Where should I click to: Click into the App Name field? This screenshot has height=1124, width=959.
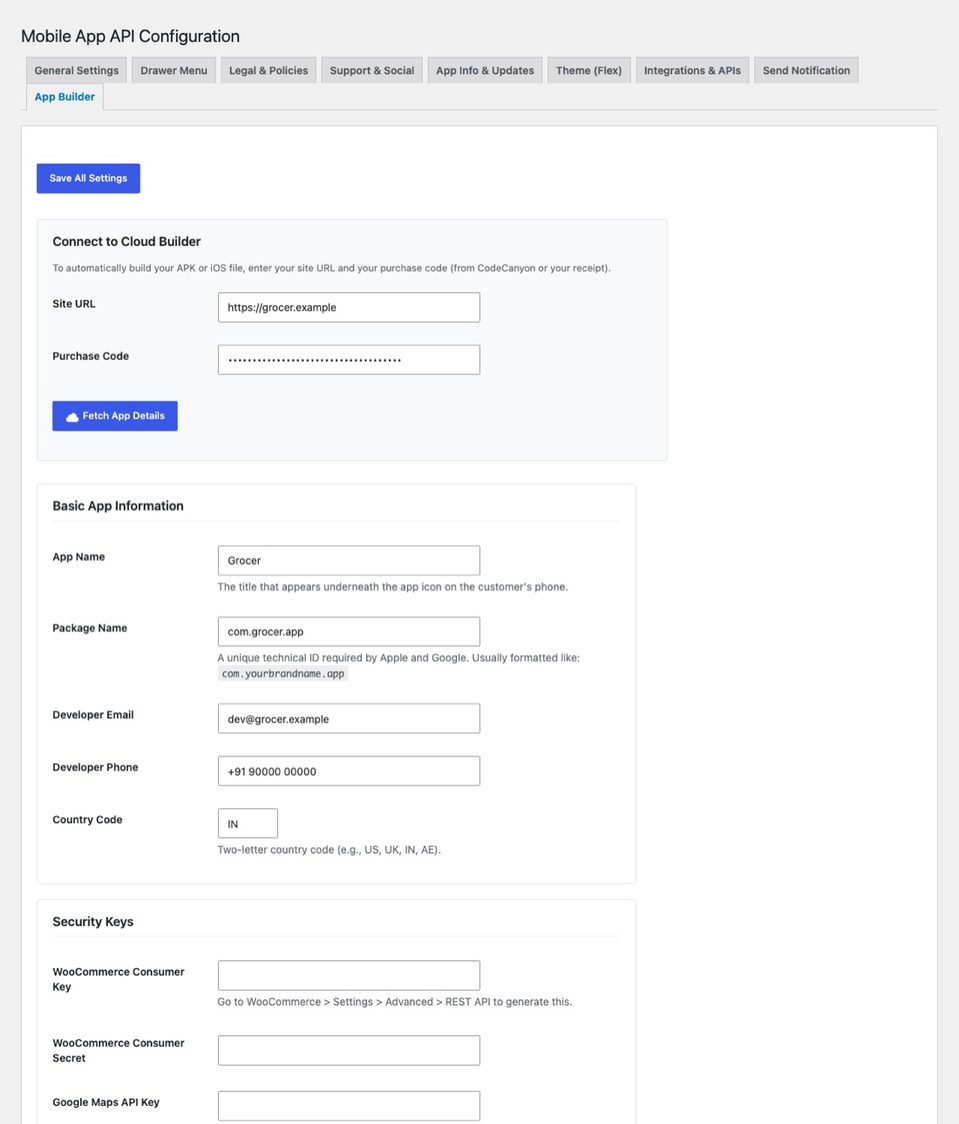349,561
